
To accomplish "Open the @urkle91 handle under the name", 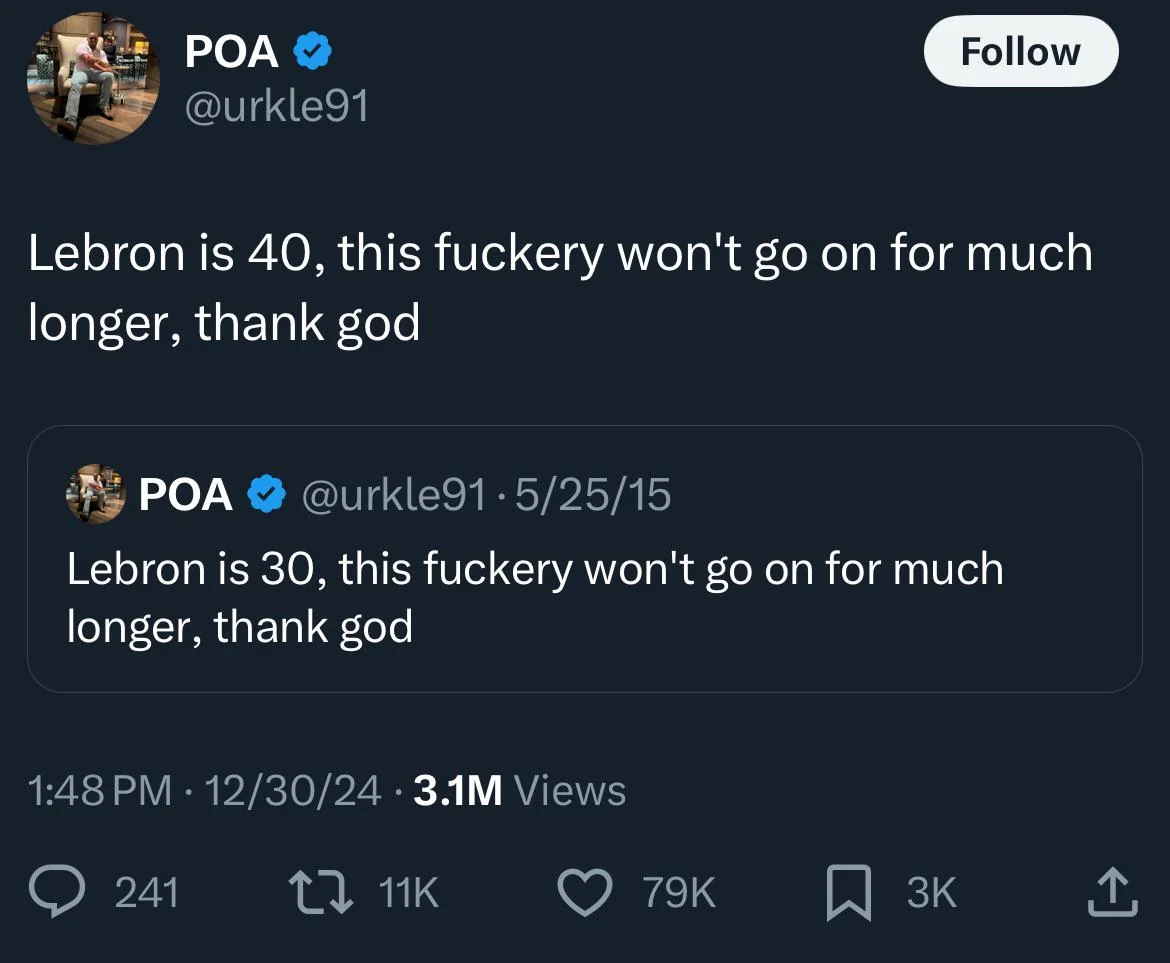I will click(x=277, y=106).
